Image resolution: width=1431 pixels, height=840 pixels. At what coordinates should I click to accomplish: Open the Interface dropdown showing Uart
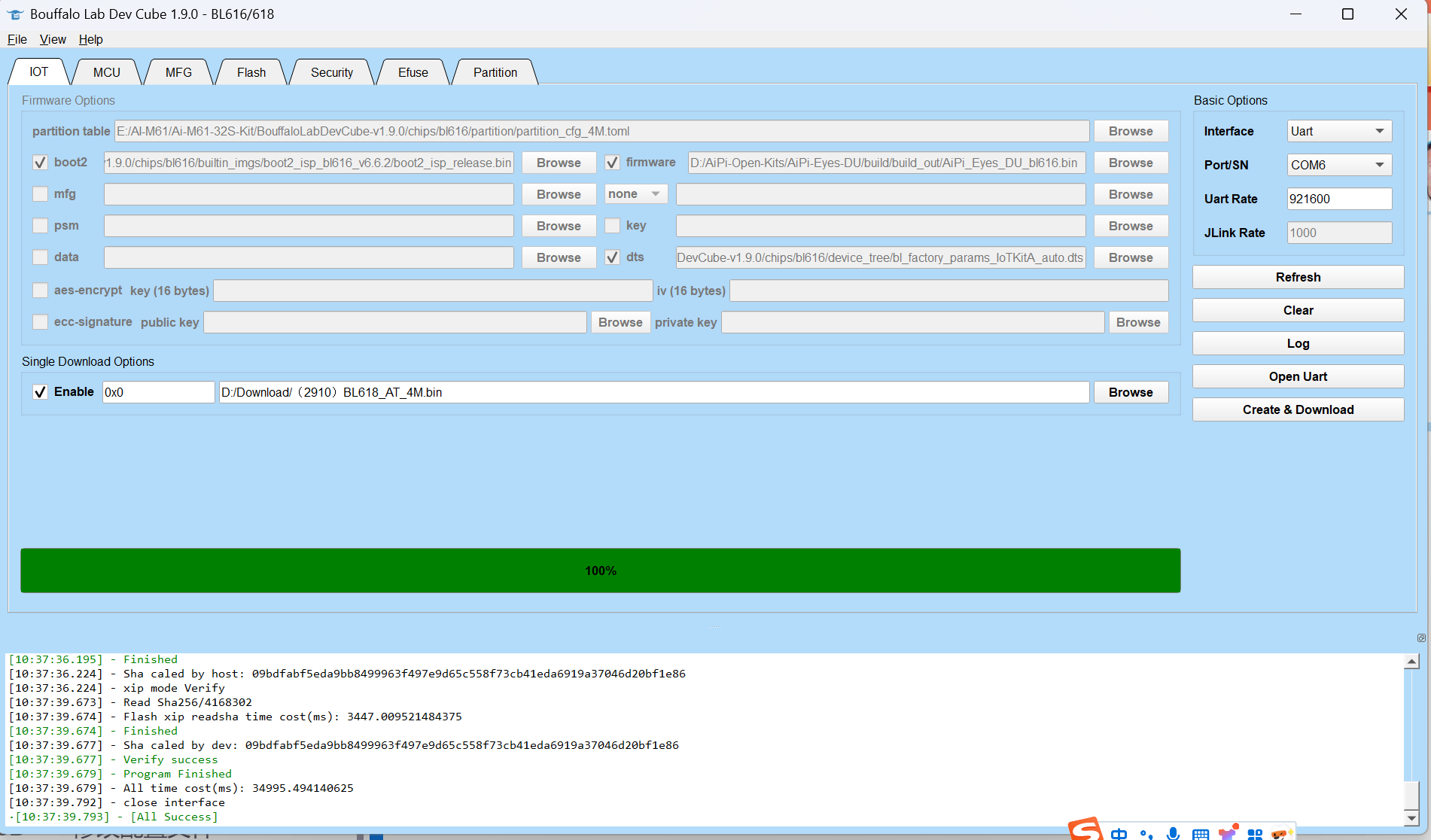(1338, 131)
